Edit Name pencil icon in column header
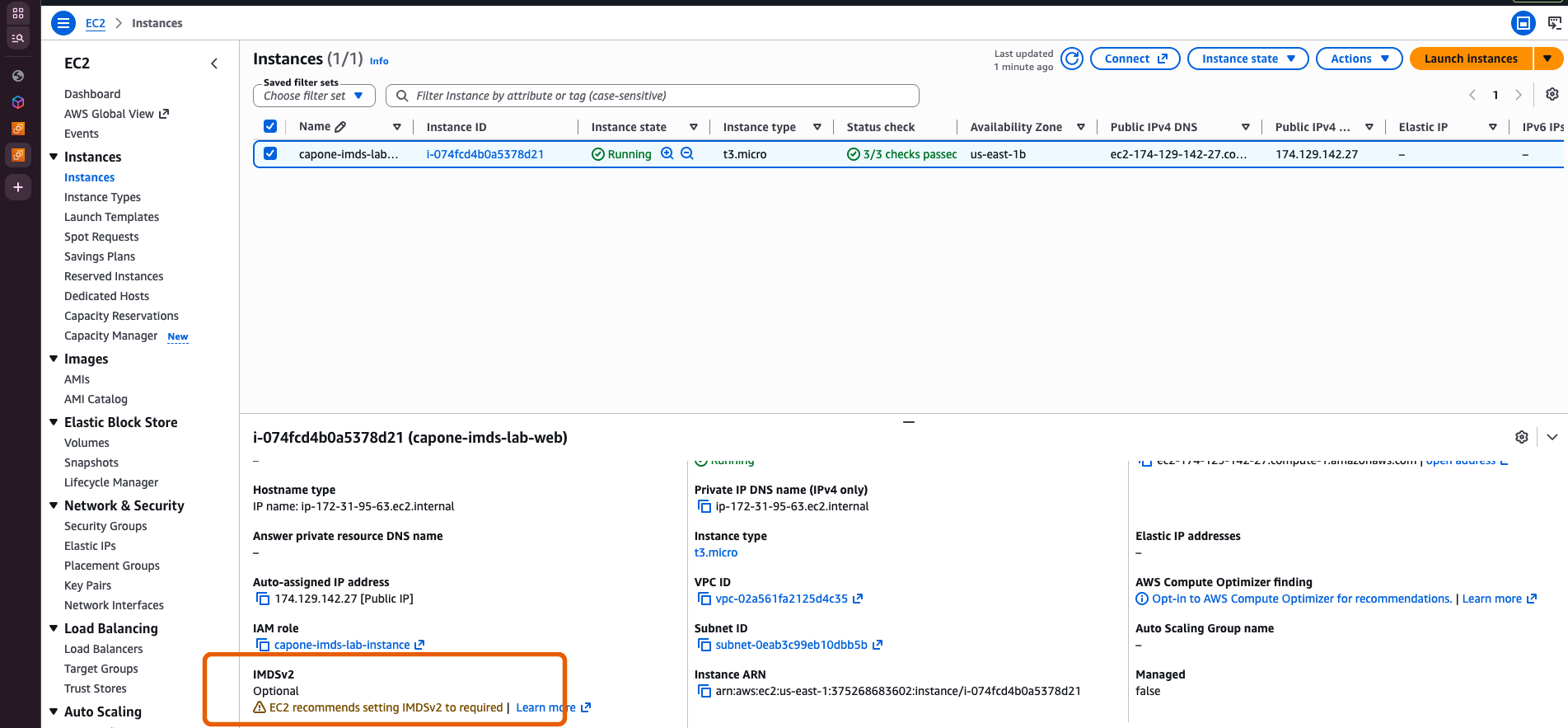The image size is (1568, 728). coord(341,127)
